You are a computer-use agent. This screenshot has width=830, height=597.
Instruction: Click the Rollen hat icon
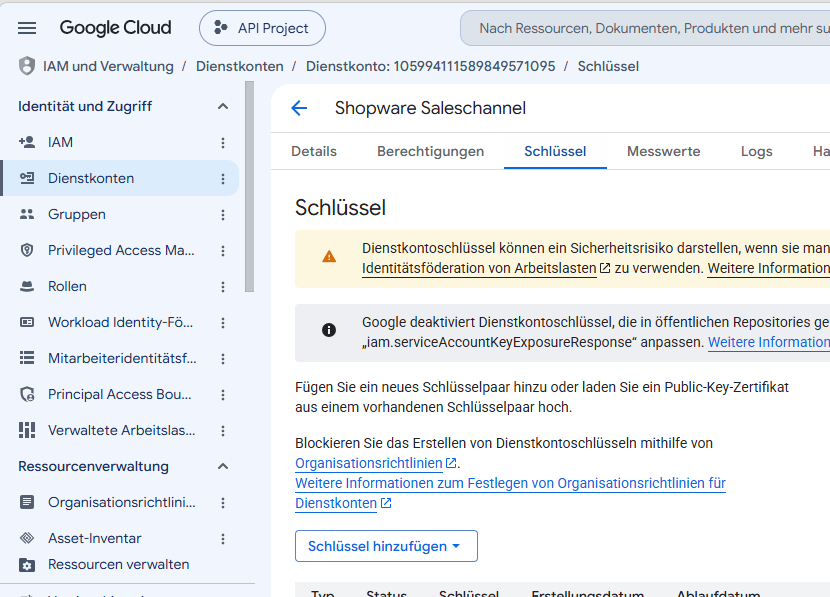27,286
